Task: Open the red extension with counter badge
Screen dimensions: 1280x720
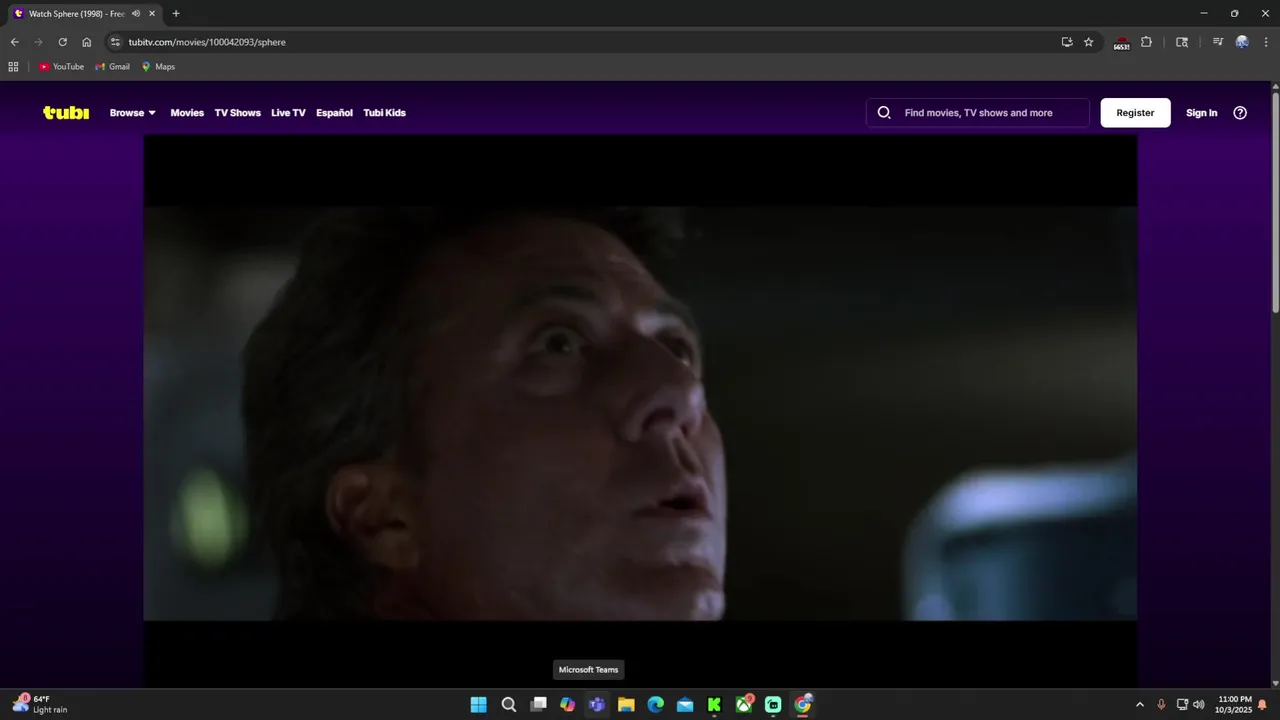Action: [1122, 43]
